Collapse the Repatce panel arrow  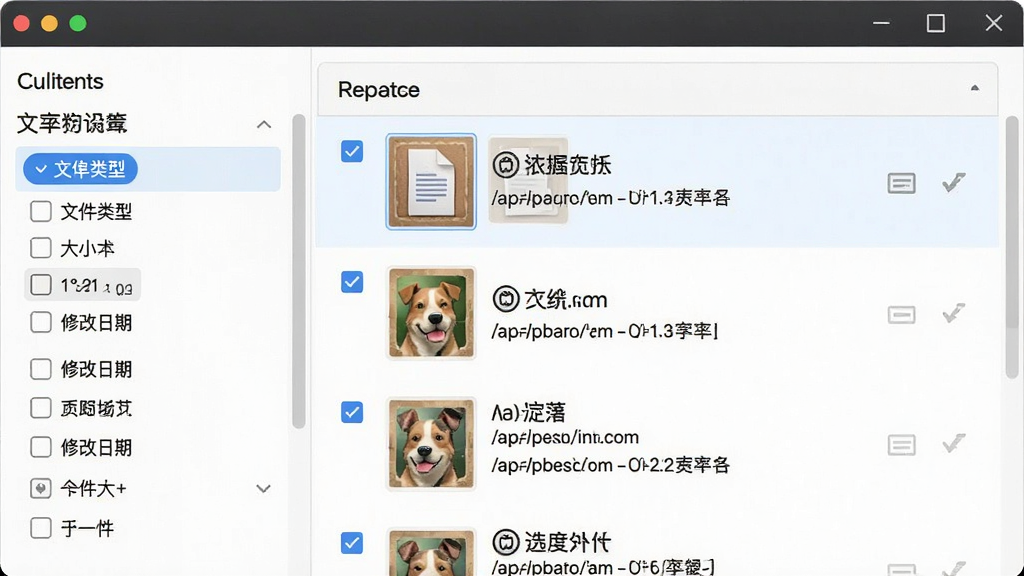[x=974, y=88]
